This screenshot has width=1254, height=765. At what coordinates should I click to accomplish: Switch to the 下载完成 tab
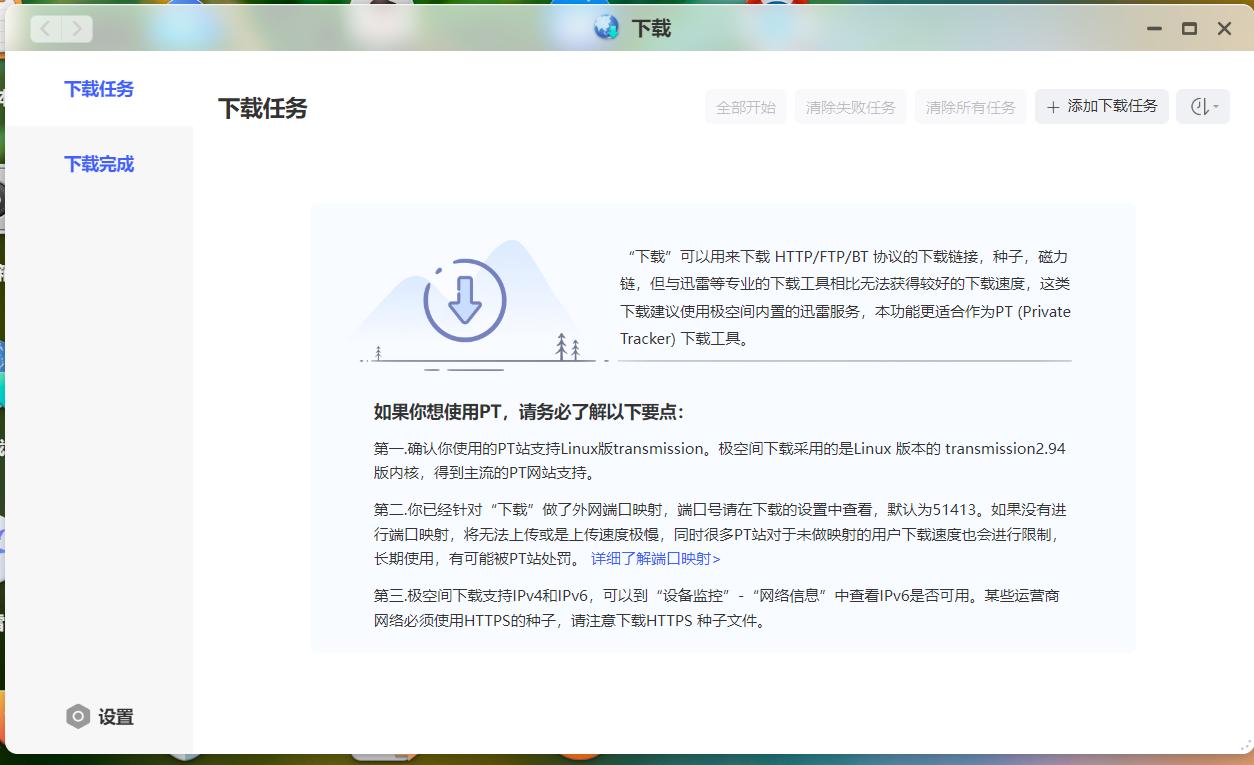coord(98,163)
